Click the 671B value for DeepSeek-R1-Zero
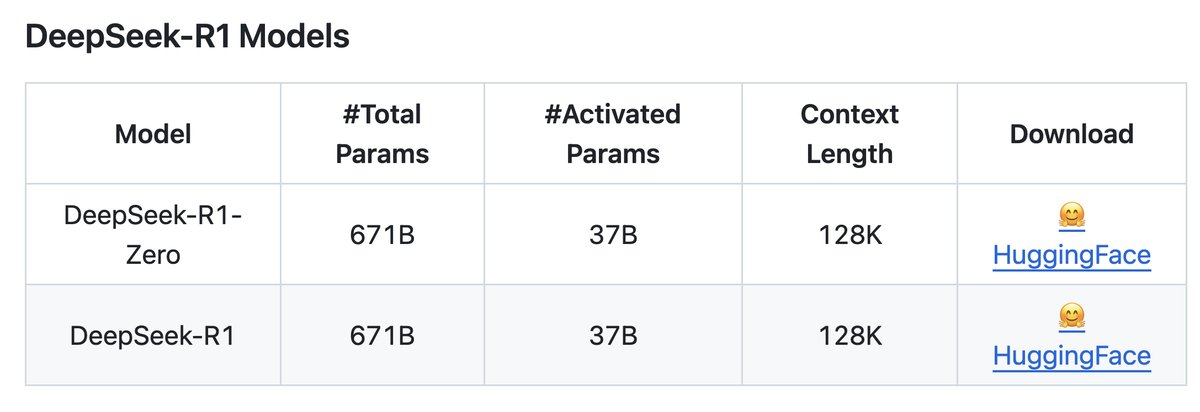This screenshot has height=412, width=1200. 382,235
